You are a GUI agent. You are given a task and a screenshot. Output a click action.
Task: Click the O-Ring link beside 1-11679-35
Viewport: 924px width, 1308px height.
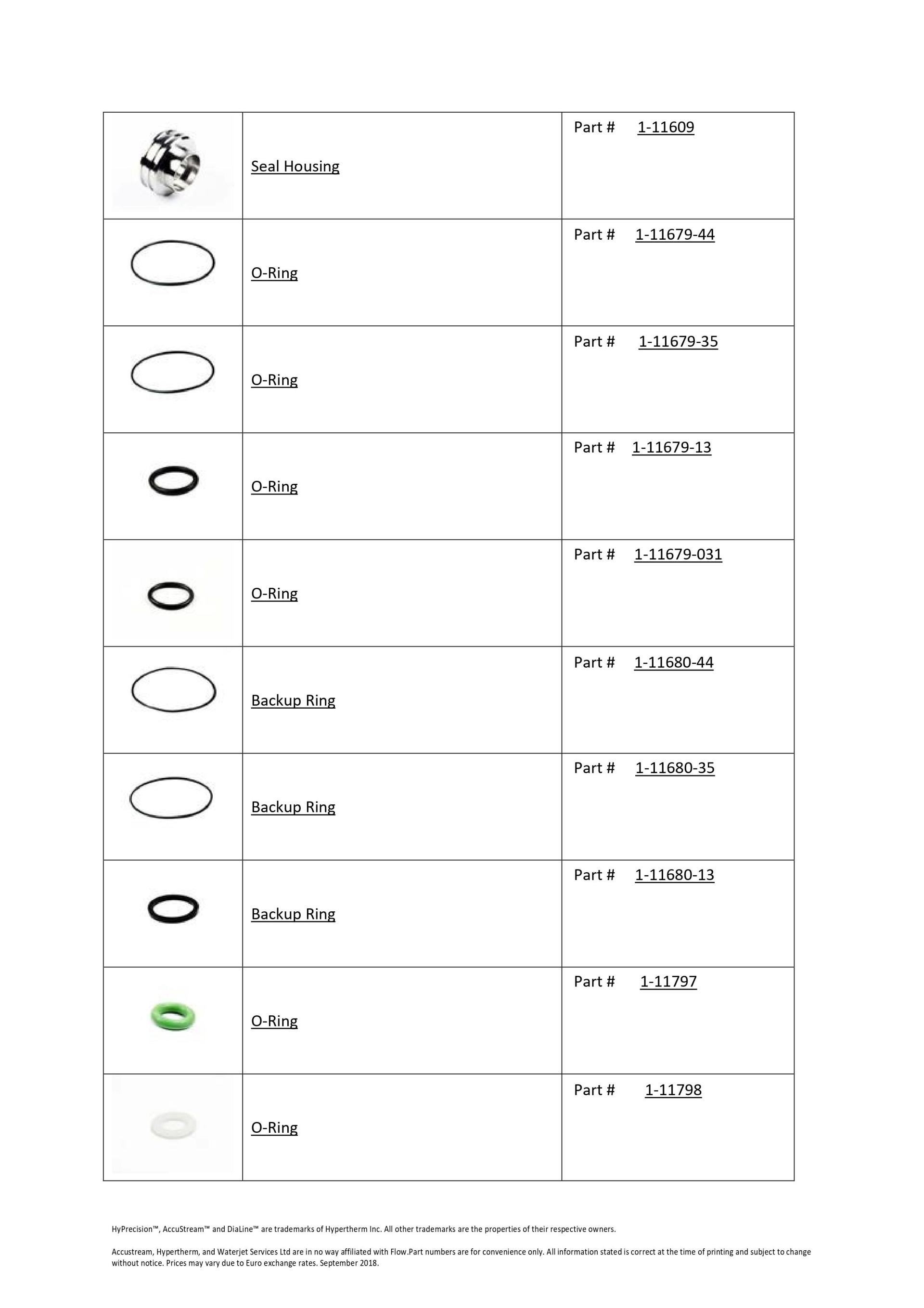(x=275, y=380)
